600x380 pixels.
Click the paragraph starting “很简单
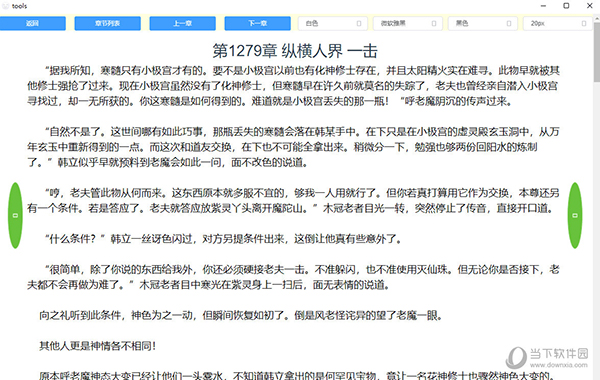click(x=293, y=277)
